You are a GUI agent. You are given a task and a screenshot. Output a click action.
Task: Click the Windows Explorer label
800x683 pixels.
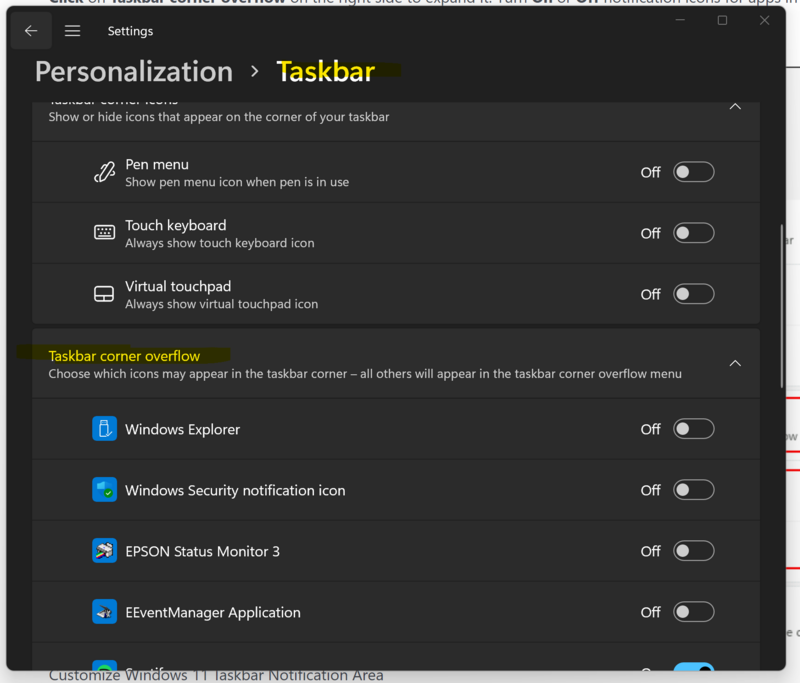coord(183,429)
